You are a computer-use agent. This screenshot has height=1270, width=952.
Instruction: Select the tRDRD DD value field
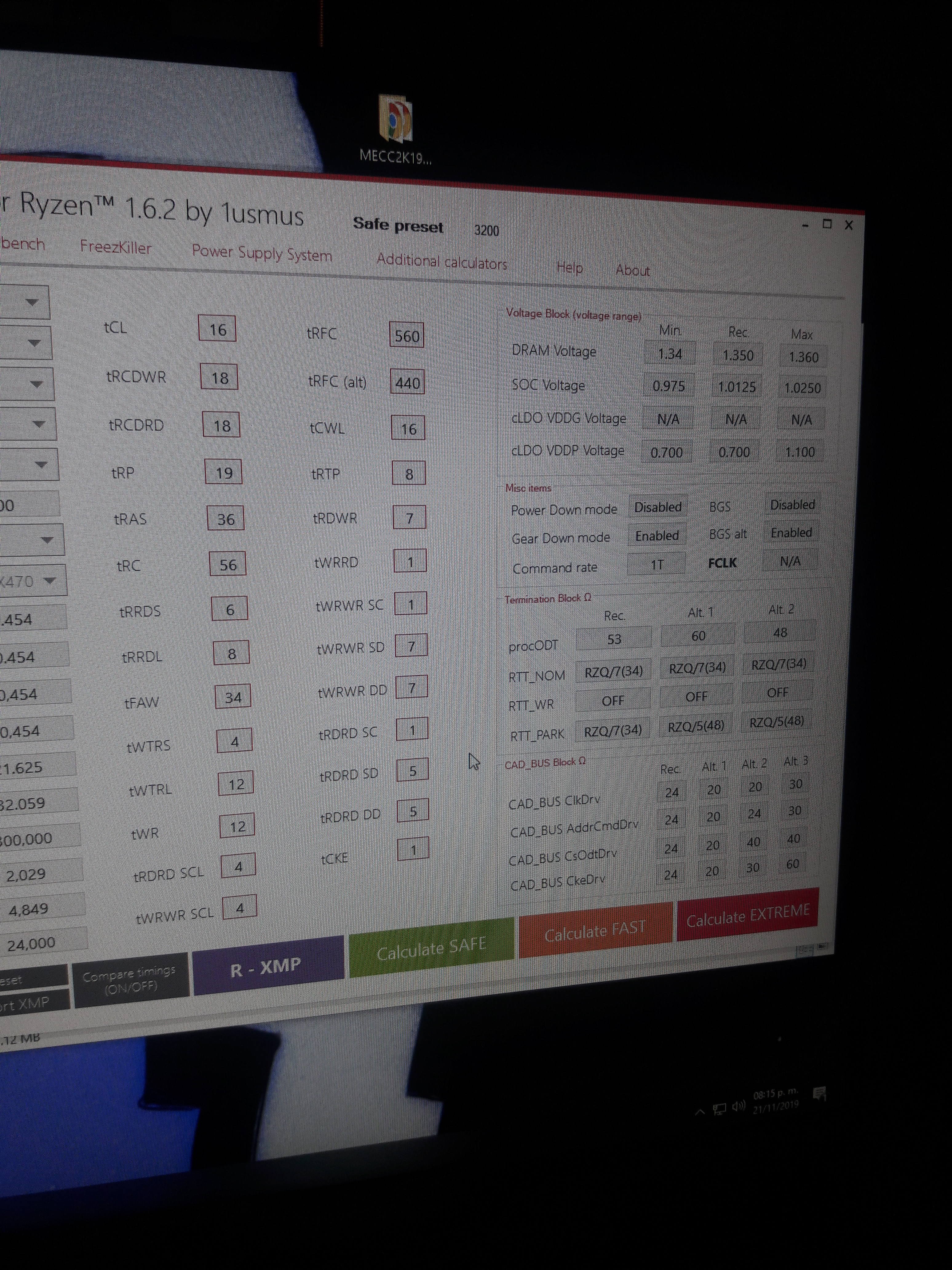click(x=413, y=811)
